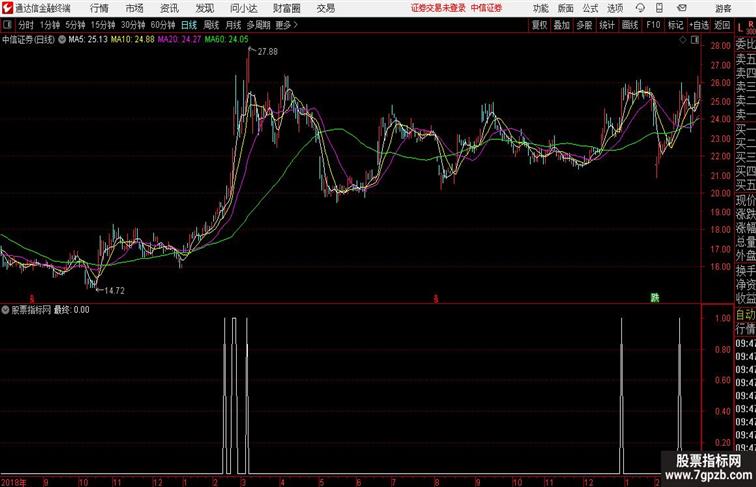Click the 叠加 overlay button

[x=561, y=25]
